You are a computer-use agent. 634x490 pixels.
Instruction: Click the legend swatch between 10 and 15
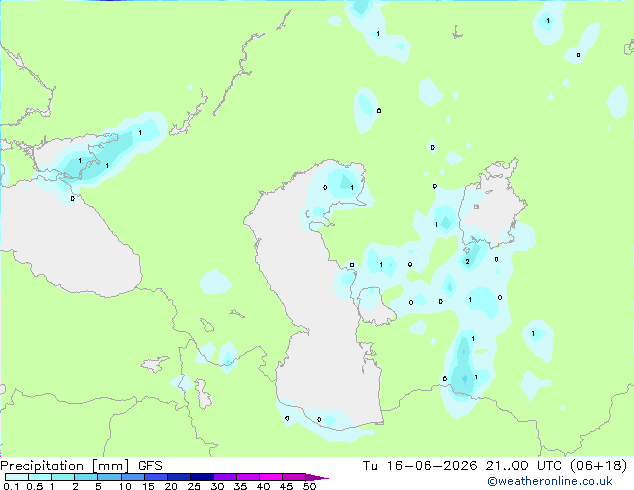pyautogui.click(x=132, y=477)
